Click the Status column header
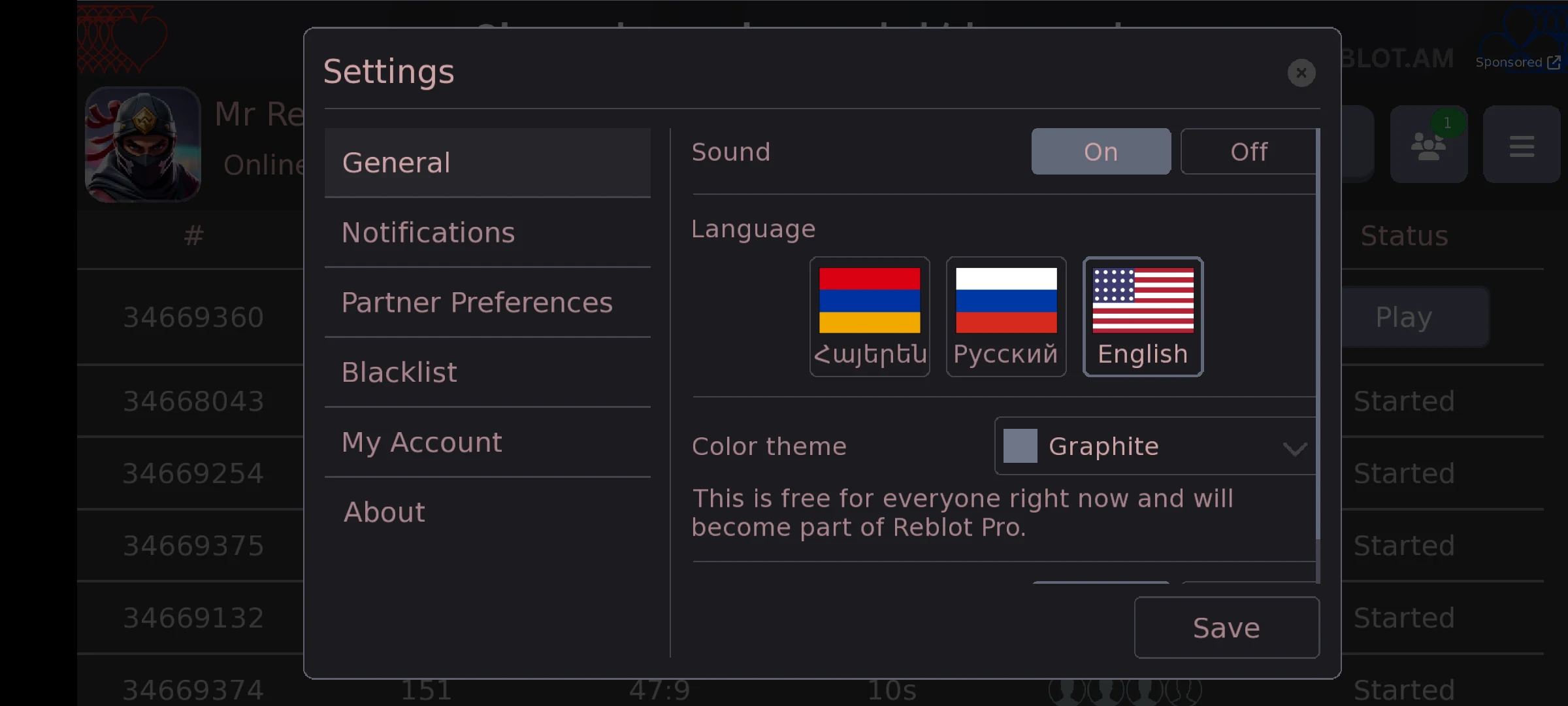 click(1404, 236)
